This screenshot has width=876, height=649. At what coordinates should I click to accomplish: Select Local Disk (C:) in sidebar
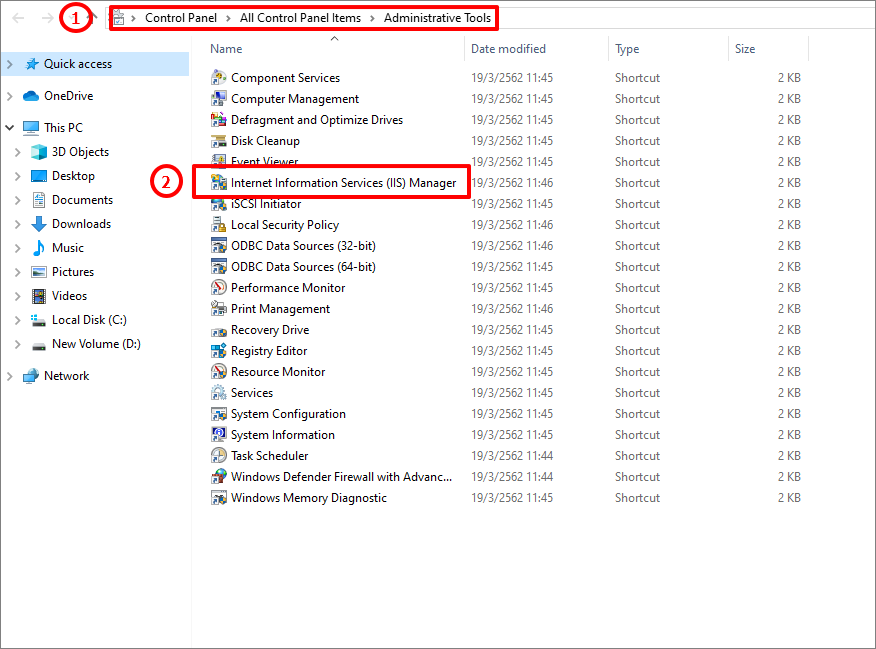click(x=89, y=320)
